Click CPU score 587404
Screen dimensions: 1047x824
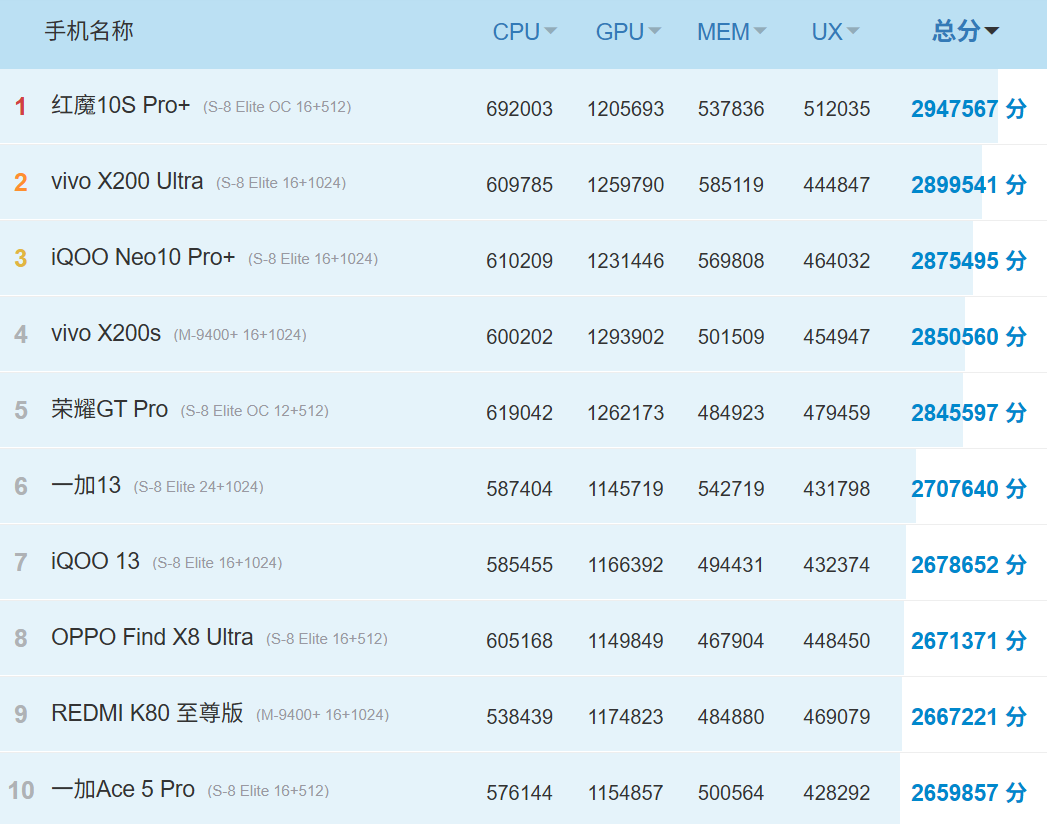(x=519, y=489)
